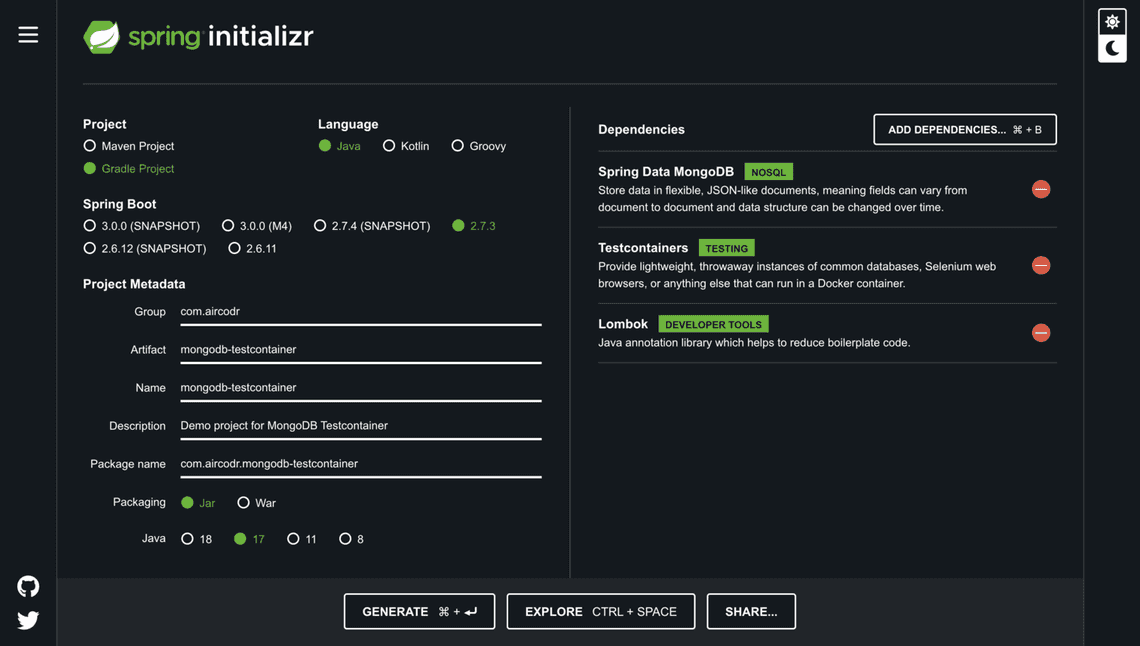Image resolution: width=1140 pixels, height=646 pixels.
Task: Remove Lombok dependency
Action: (1041, 333)
